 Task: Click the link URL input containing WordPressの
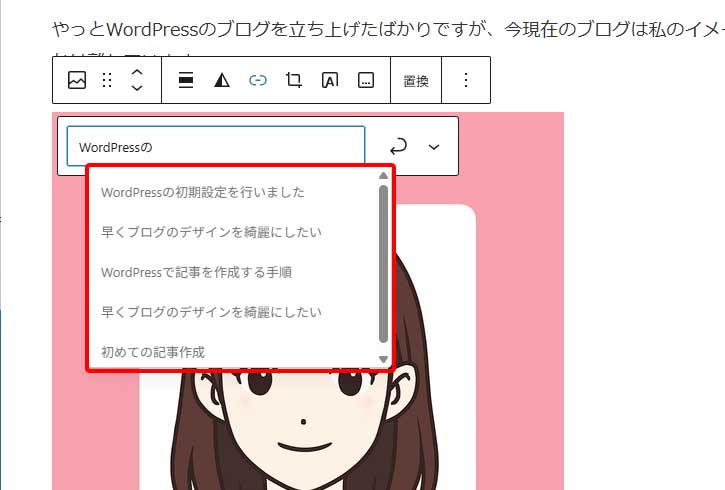pos(216,147)
